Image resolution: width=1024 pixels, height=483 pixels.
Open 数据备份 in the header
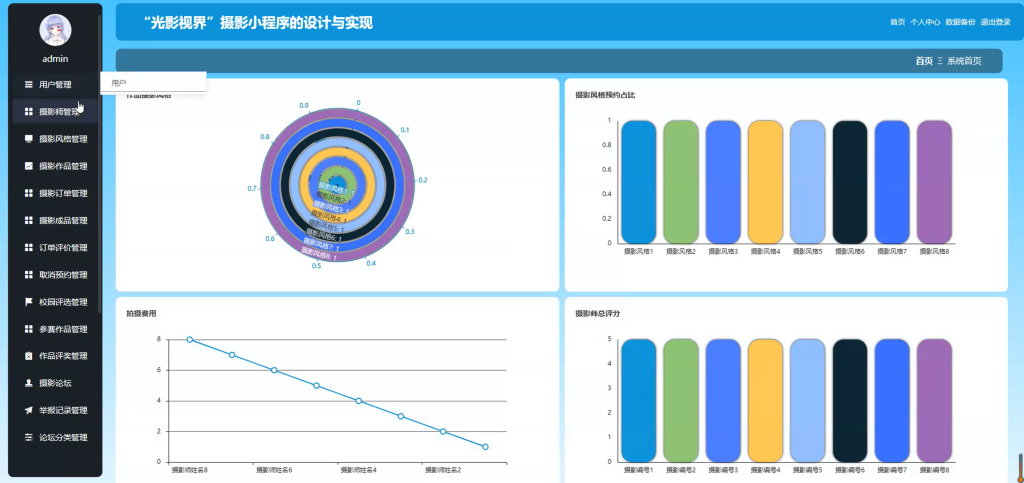click(x=961, y=22)
